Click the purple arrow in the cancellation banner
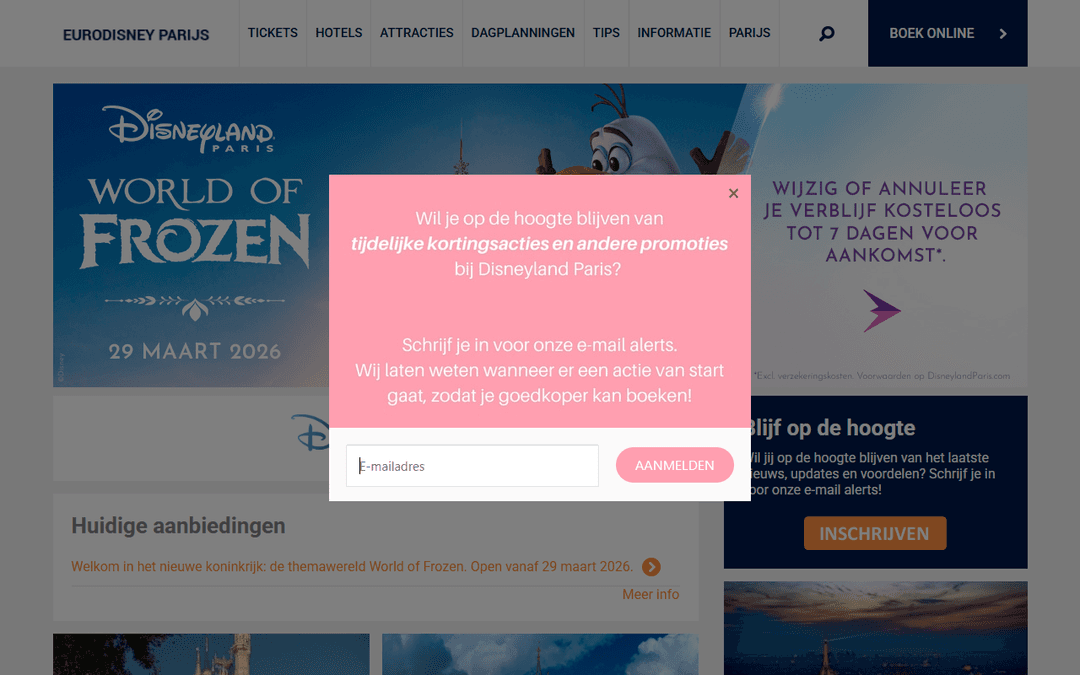Image resolution: width=1080 pixels, height=675 pixels. [x=882, y=311]
